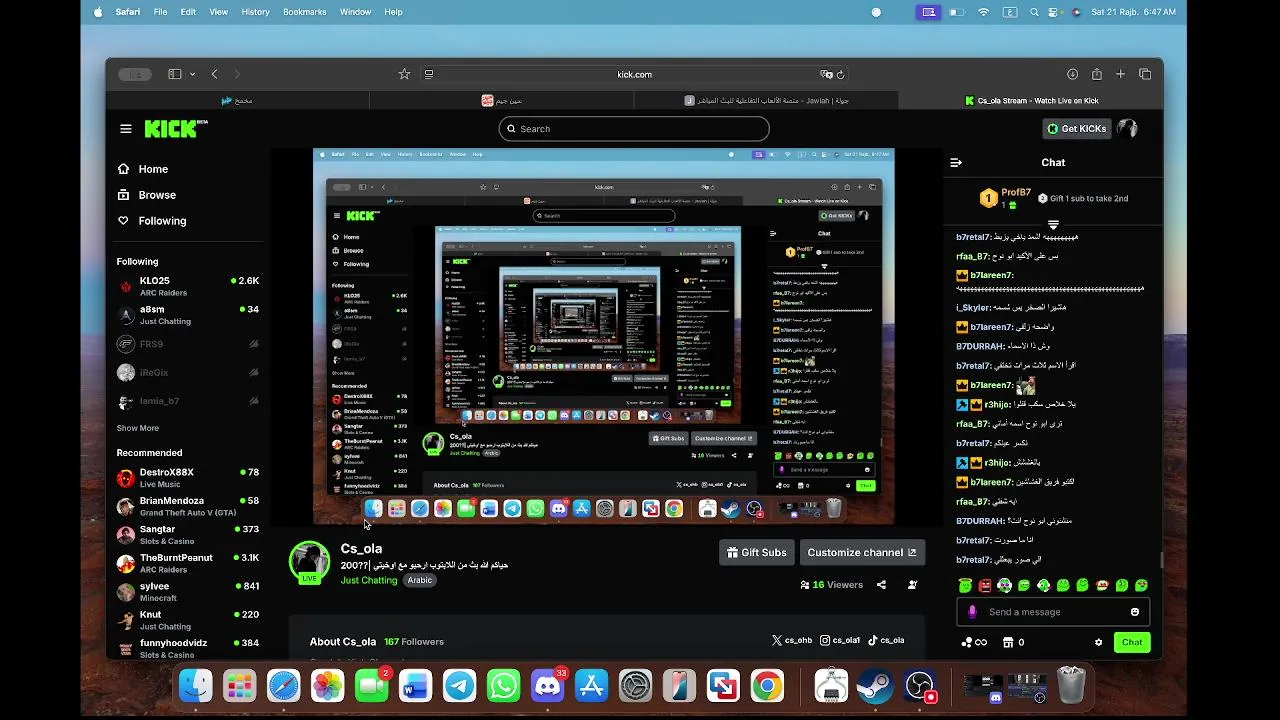This screenshot has height=720, width=1280.
Task: Open TheBurntPeanut recommended channel
Action: point(188,563)
